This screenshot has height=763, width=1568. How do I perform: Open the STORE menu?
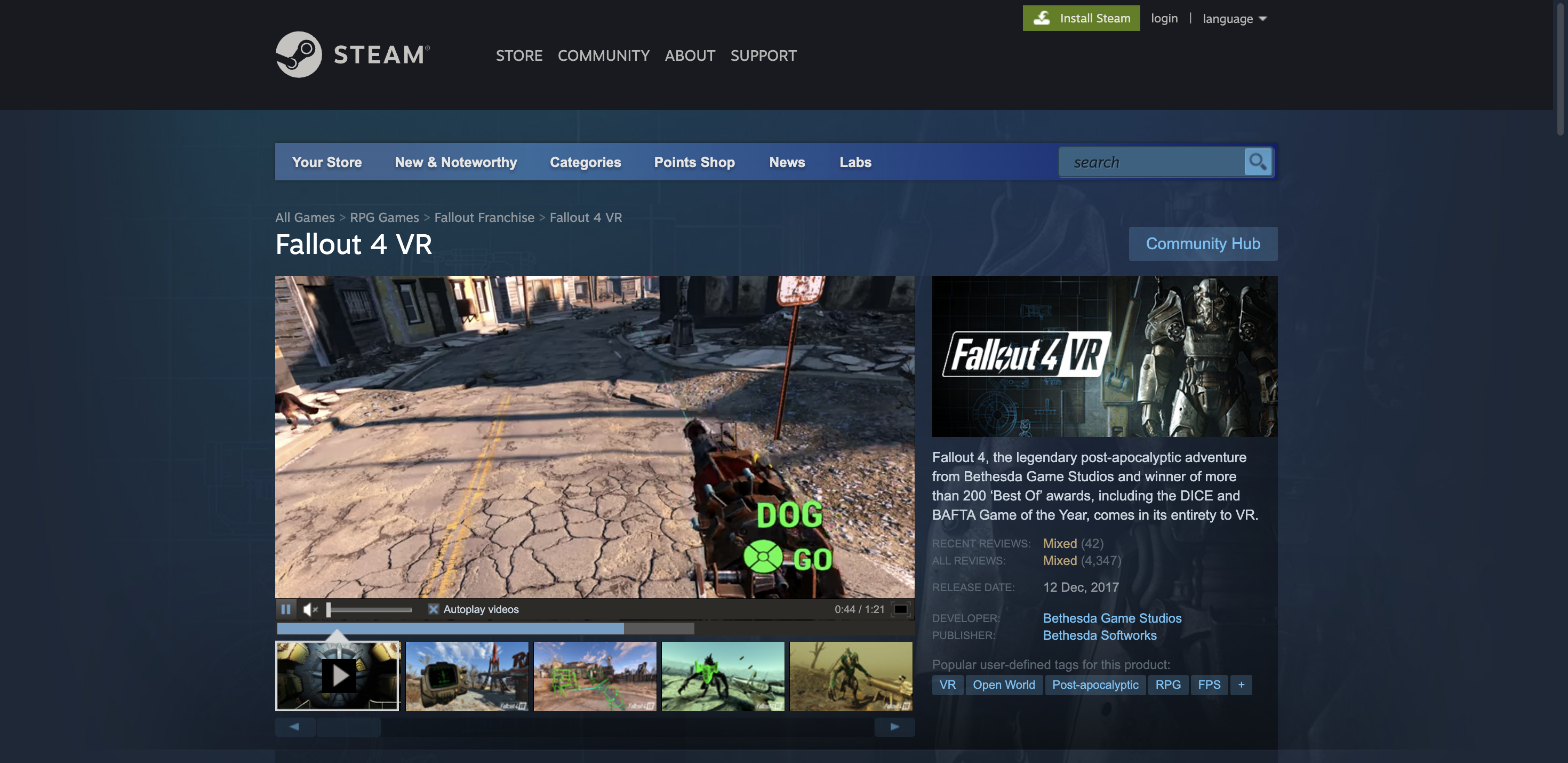[518, 55]
